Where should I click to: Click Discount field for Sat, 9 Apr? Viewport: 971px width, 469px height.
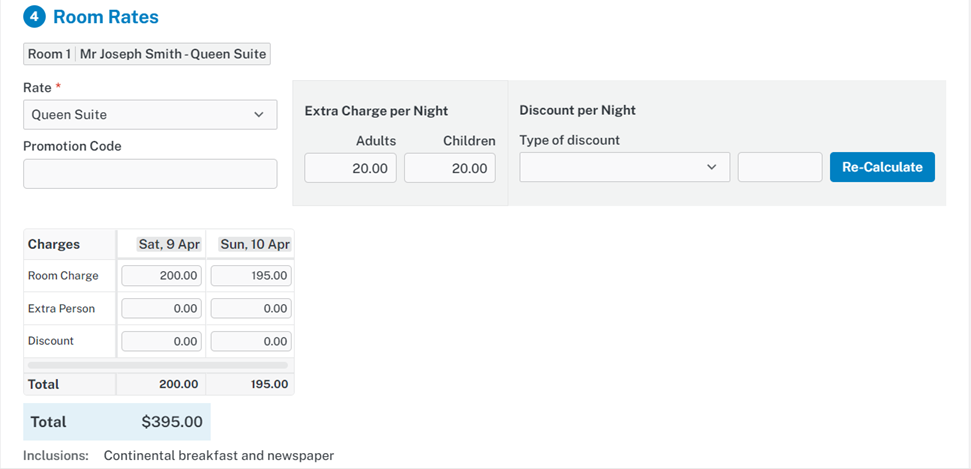coord(161,341)
